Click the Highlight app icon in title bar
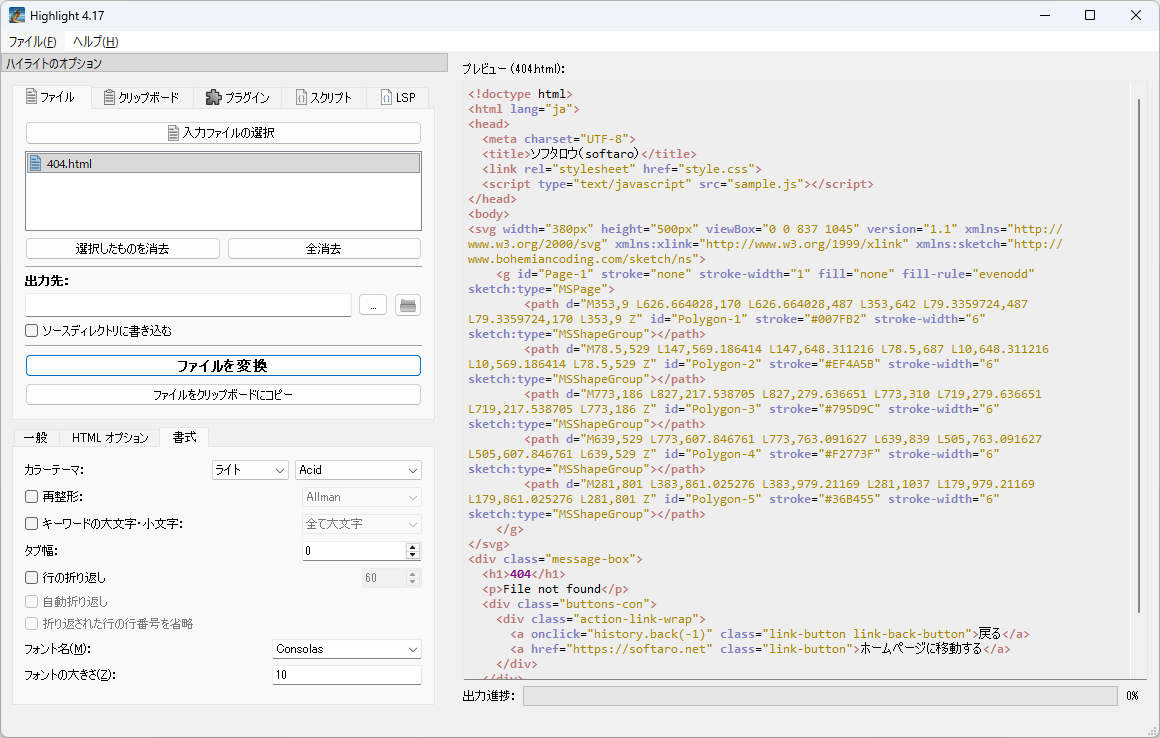1160x738 pixels. coord(17,15)
